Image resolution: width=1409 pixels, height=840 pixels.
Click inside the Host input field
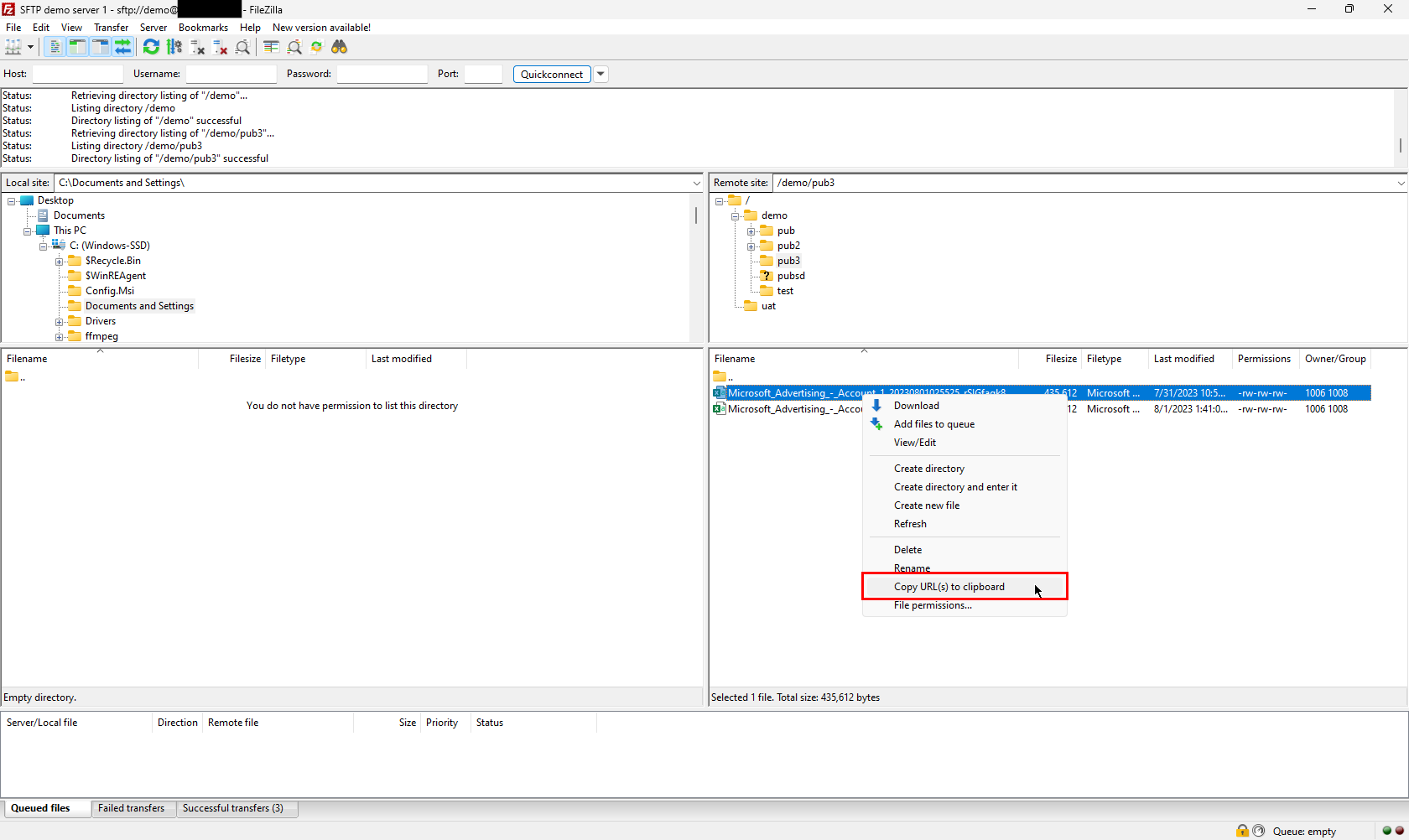pyautogui.click(x=77, y=74)
